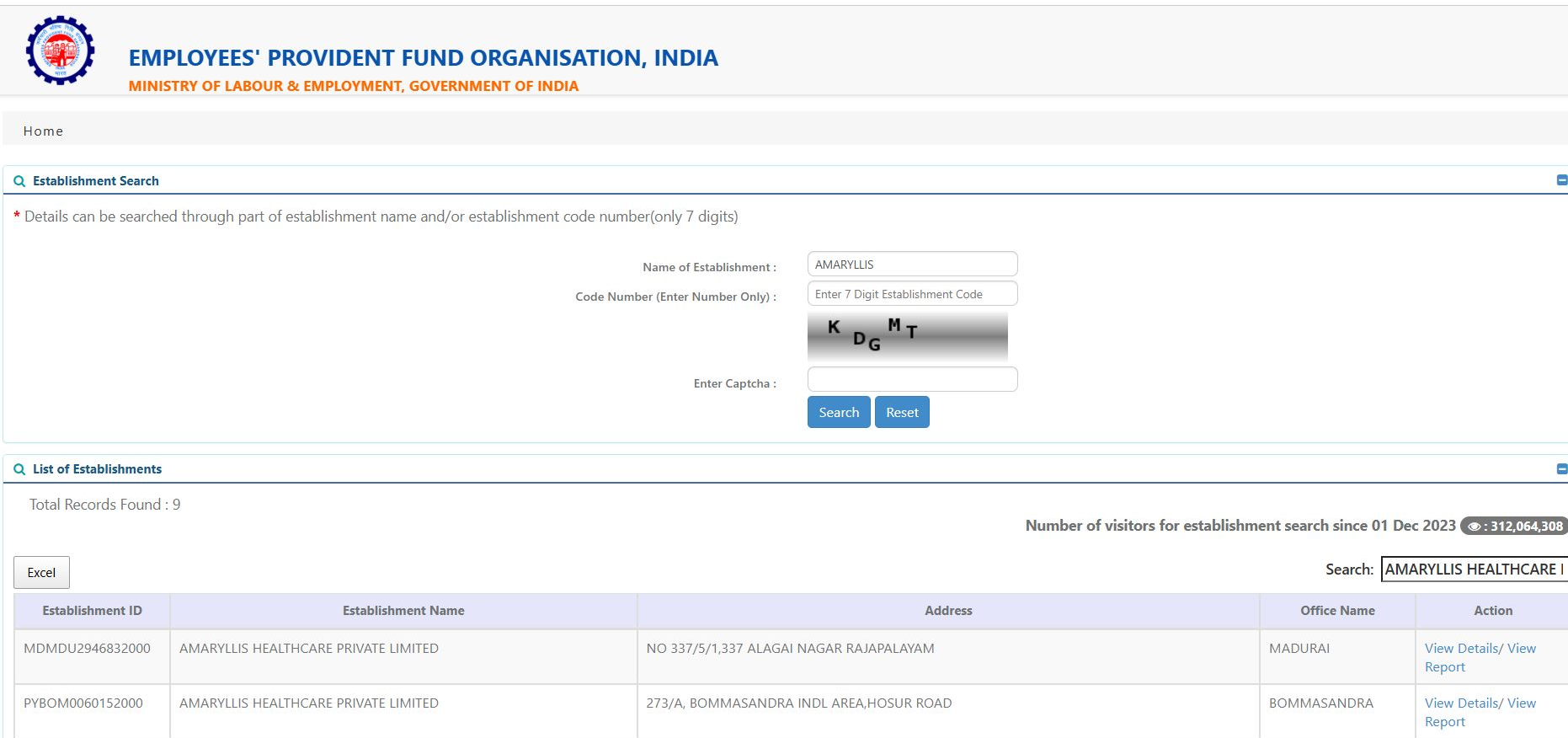
Task: Open the Home menu item
Action: [x=43, y=131]
